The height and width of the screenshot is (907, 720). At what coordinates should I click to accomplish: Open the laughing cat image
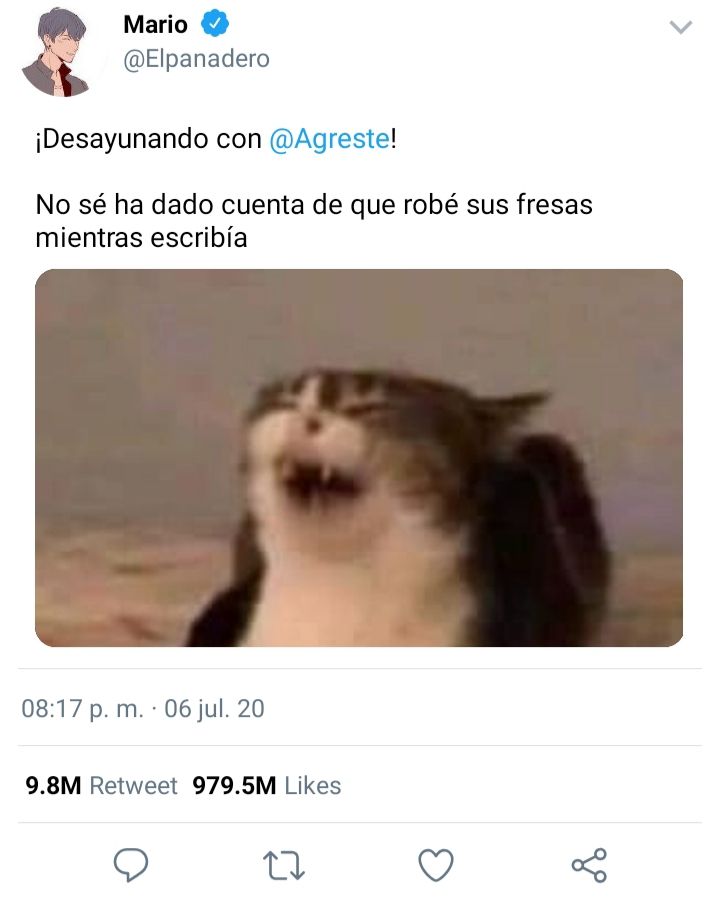(x=359, y=458)
